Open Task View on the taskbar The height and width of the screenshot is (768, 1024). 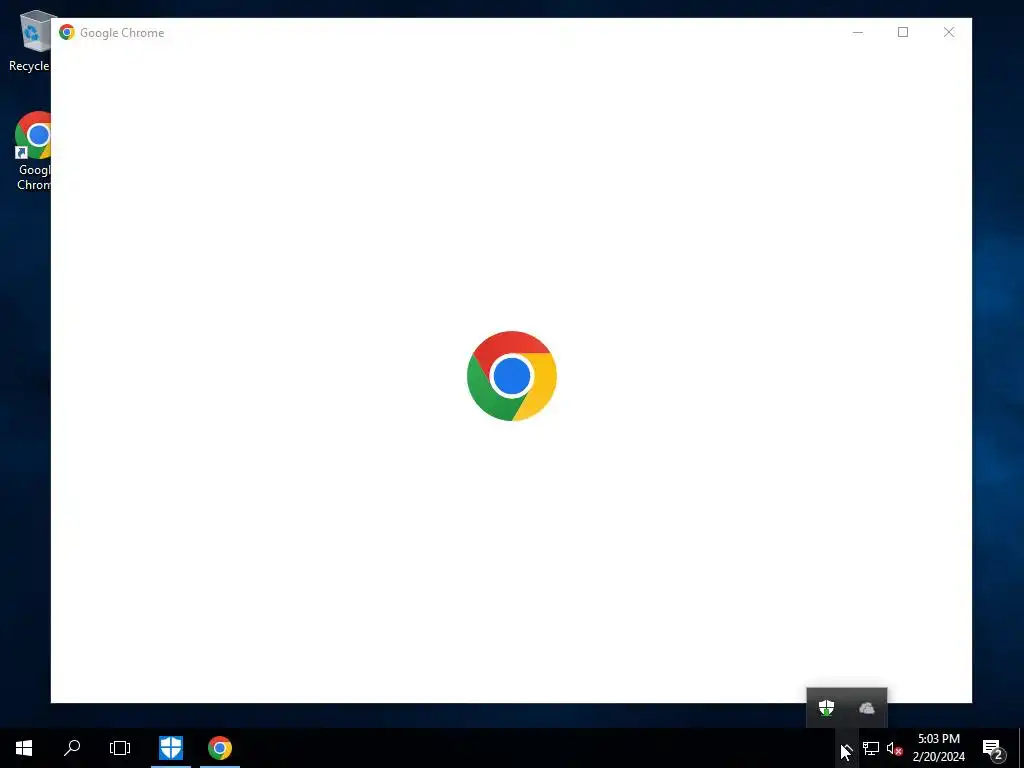pos(120,748)
